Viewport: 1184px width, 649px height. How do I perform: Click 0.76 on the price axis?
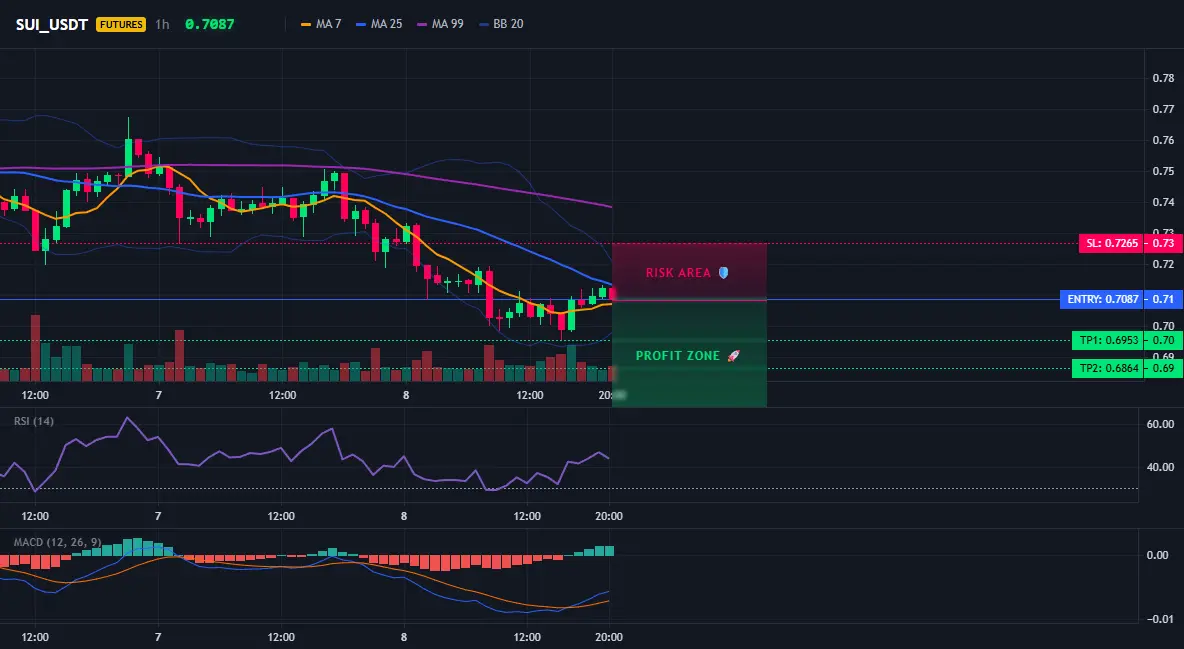pyautogui.click(x=1164, y=140)
